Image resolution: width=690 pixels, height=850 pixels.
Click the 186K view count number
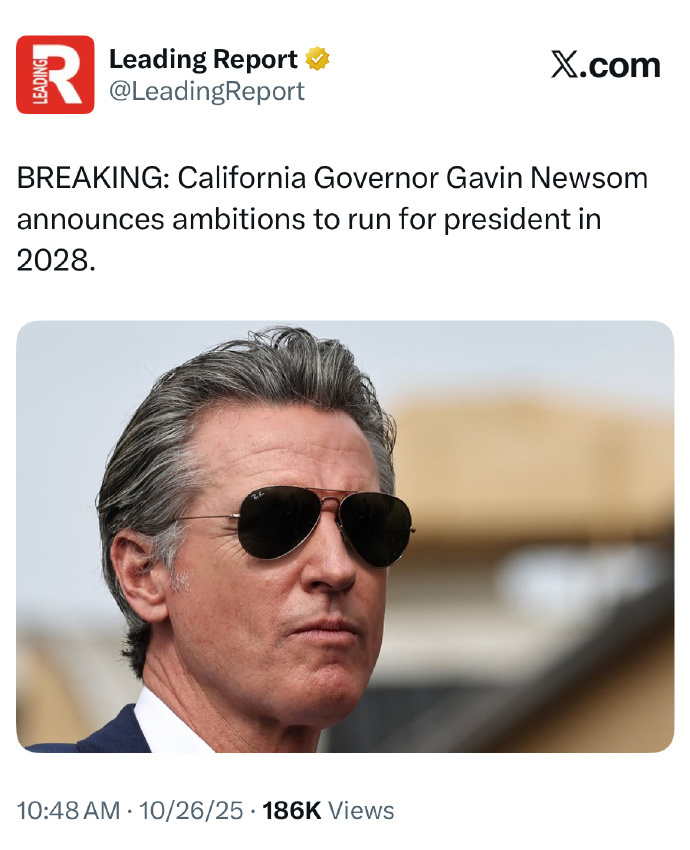(291, 811)
